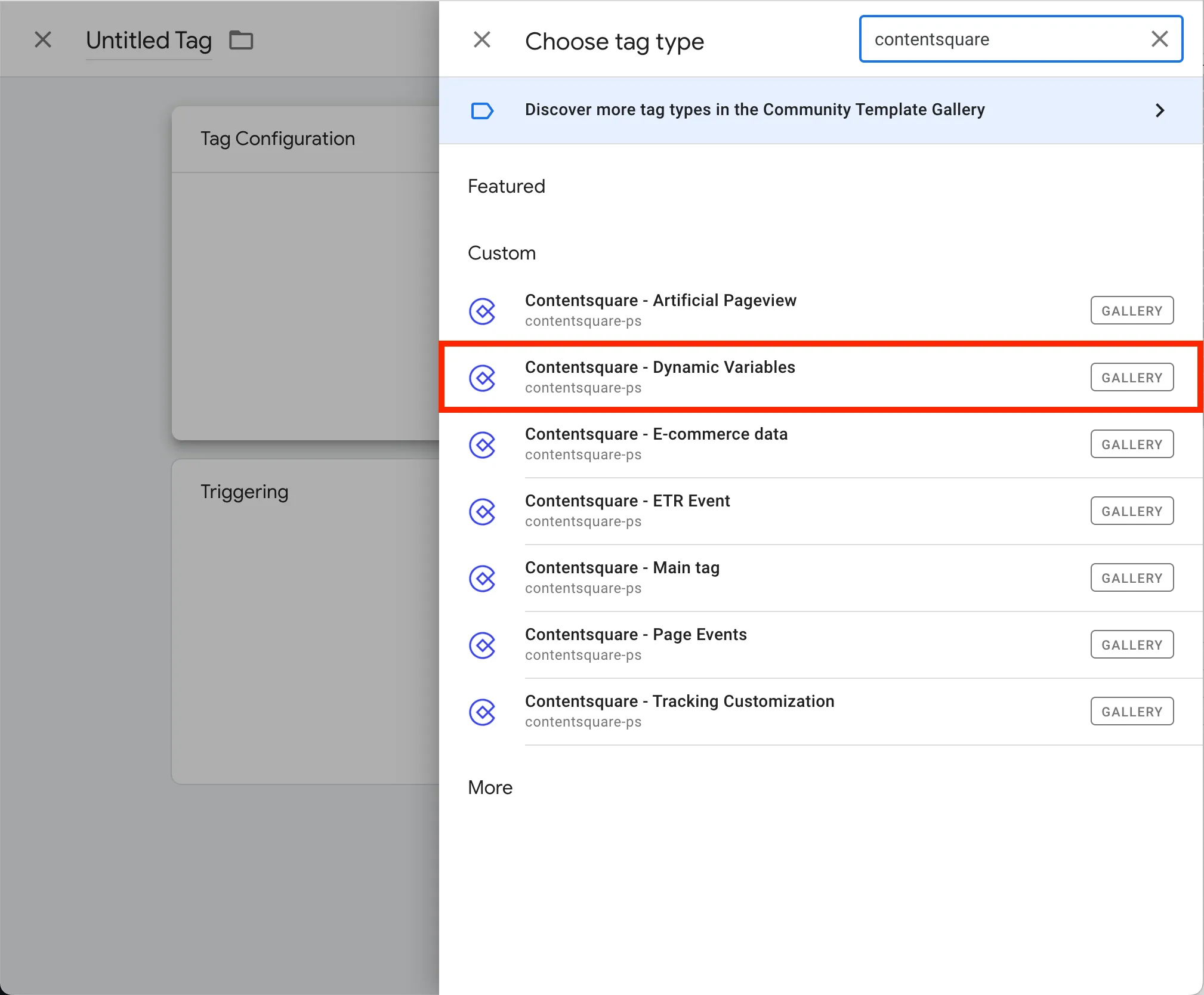Image resolution: width=1204 pixels, height=995 pixels.
Task: Click Contentsquare icon beside ETR Event
Action: click(x=482, y=511)
